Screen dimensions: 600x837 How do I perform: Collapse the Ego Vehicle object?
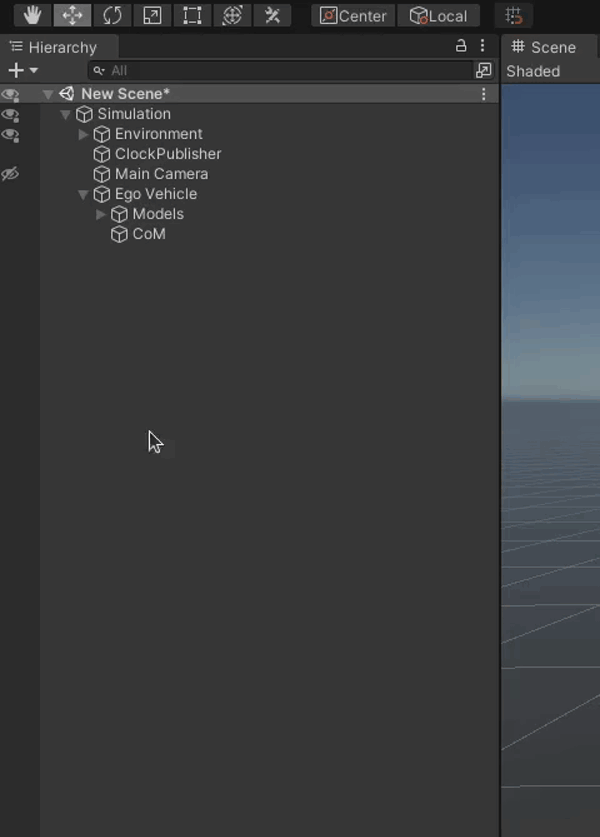[83, 194]
